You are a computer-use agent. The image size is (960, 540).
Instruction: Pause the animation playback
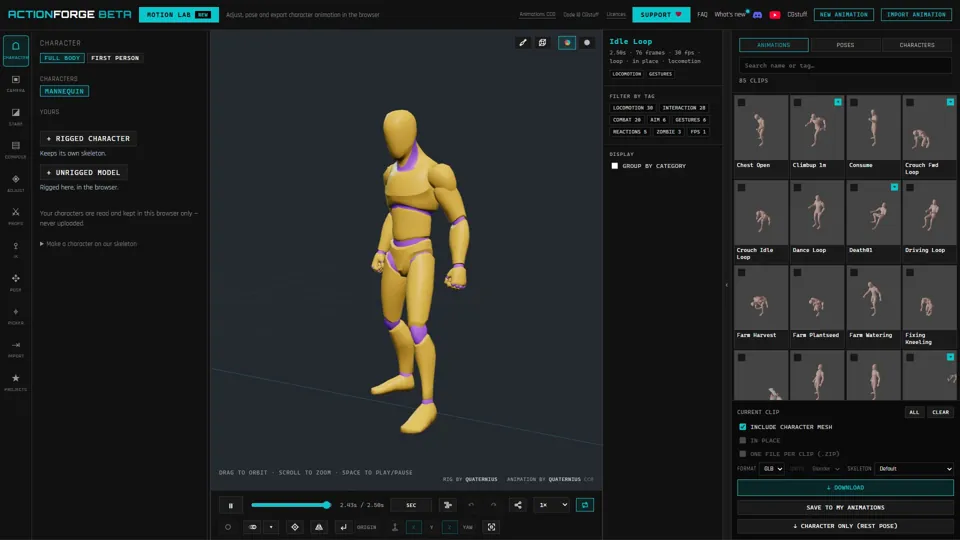[x=231, y=505]
